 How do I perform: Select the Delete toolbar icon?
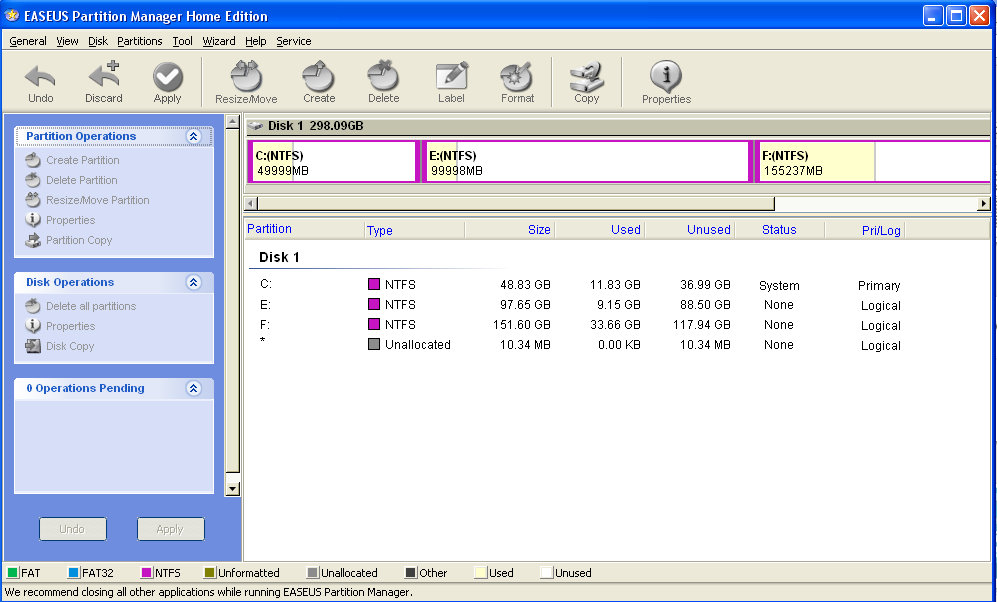383,80
